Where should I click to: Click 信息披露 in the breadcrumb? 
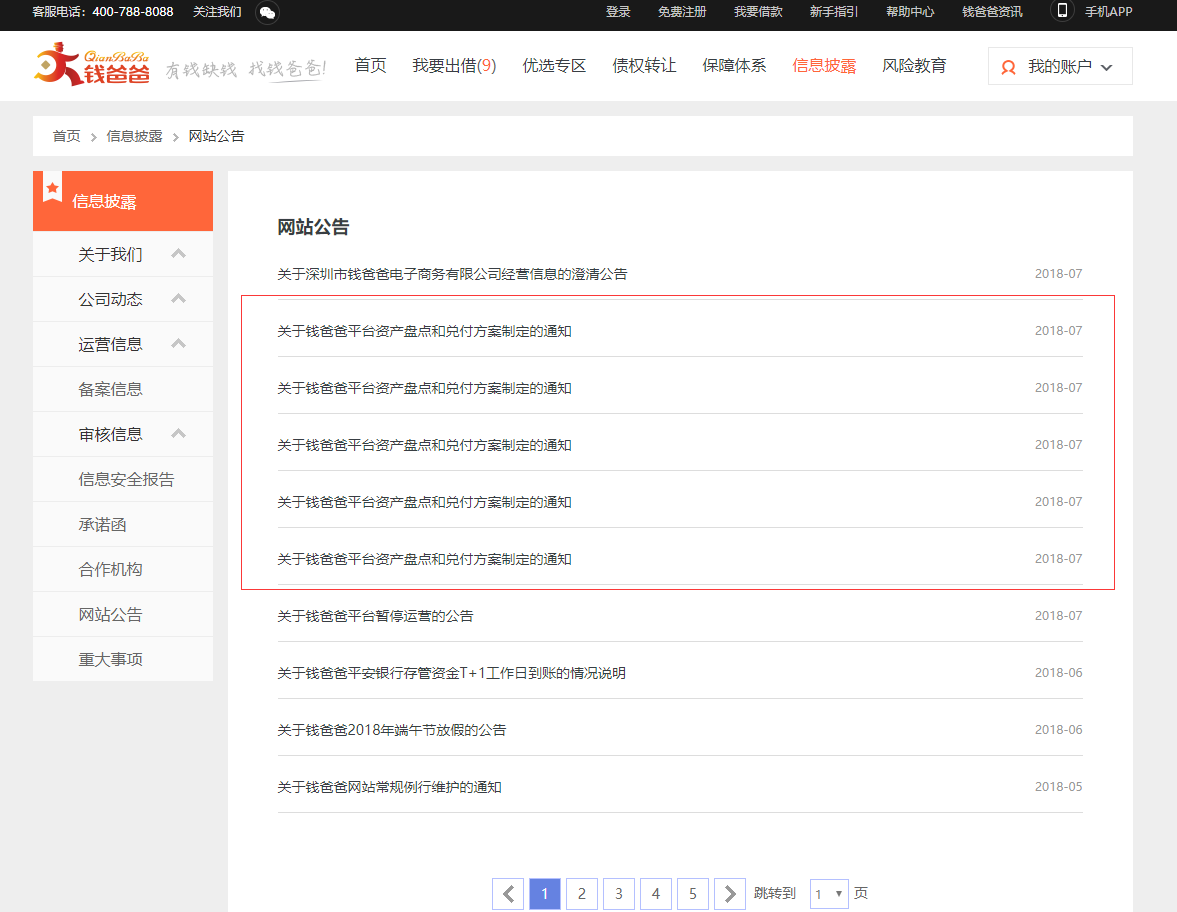134,136
